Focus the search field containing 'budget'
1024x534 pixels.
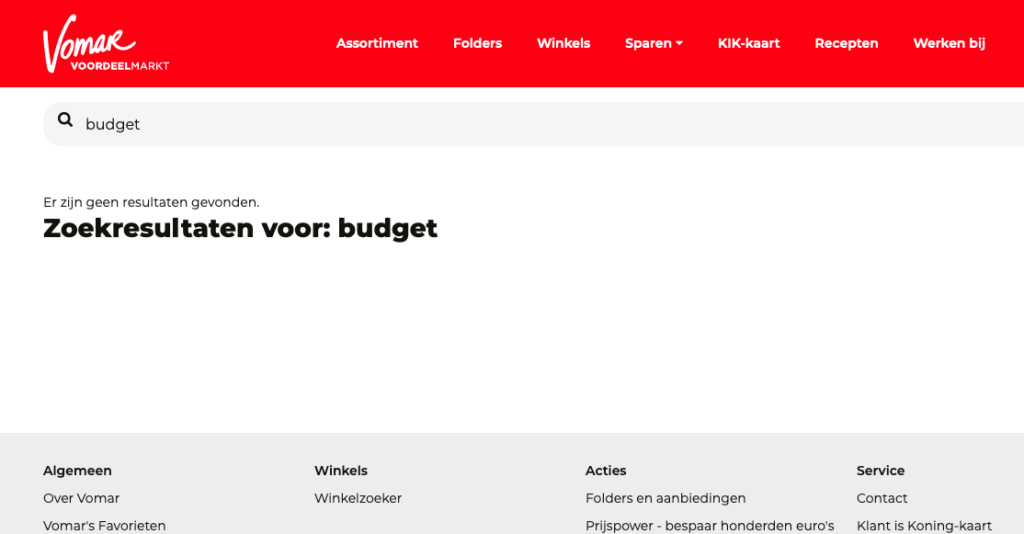(x=500, y=124)
